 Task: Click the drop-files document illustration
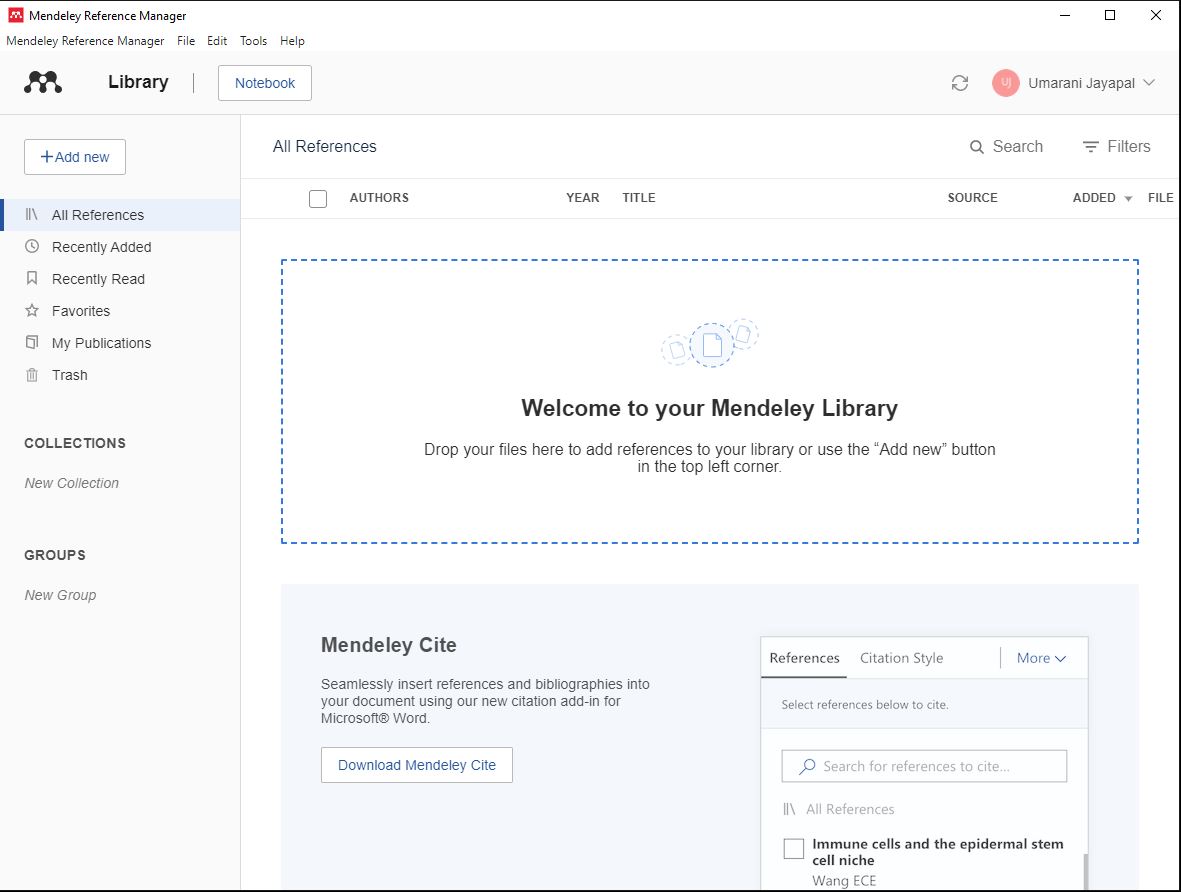(x=710, y=344)
